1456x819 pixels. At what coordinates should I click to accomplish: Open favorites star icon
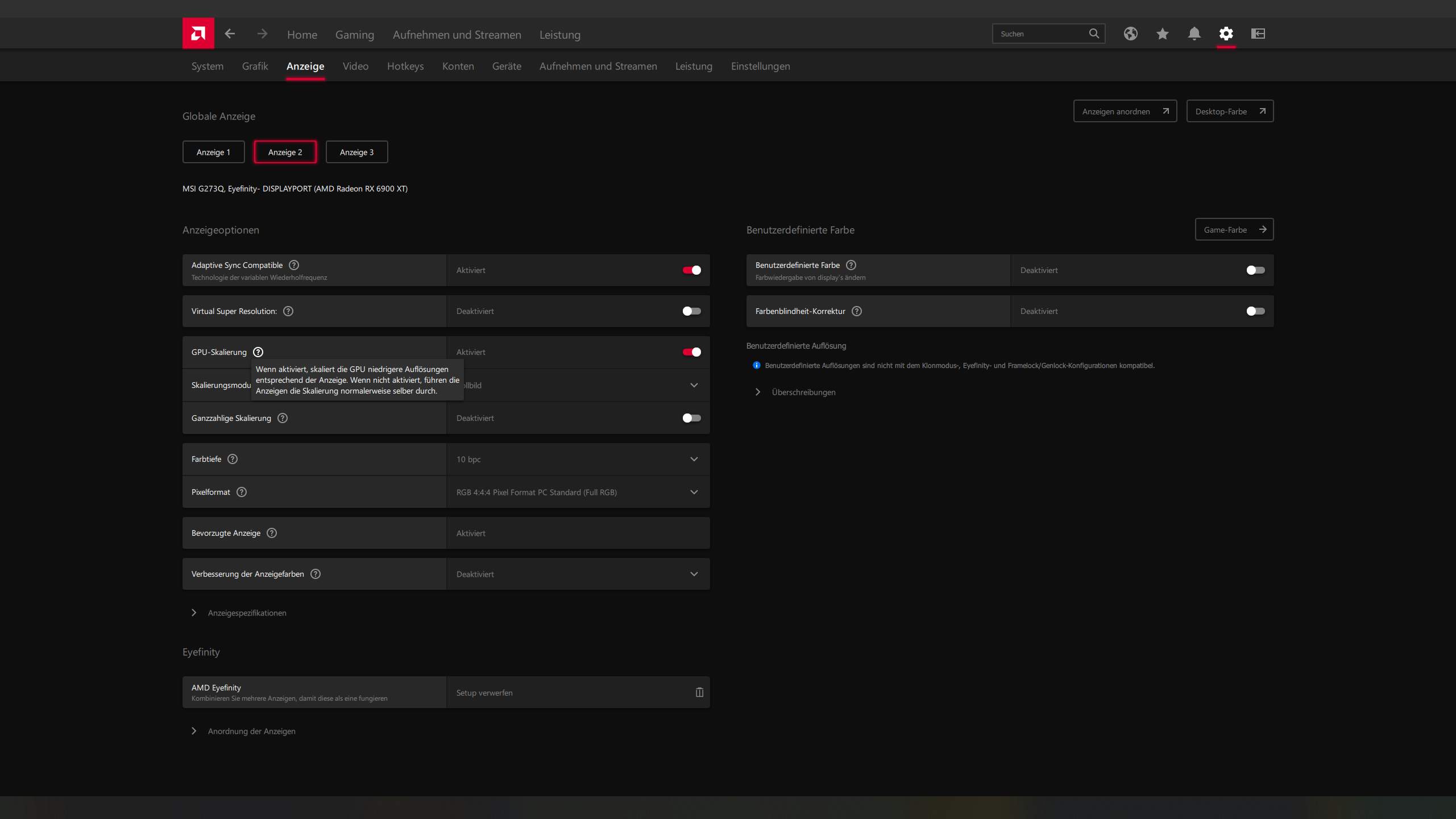[1163, 34]
